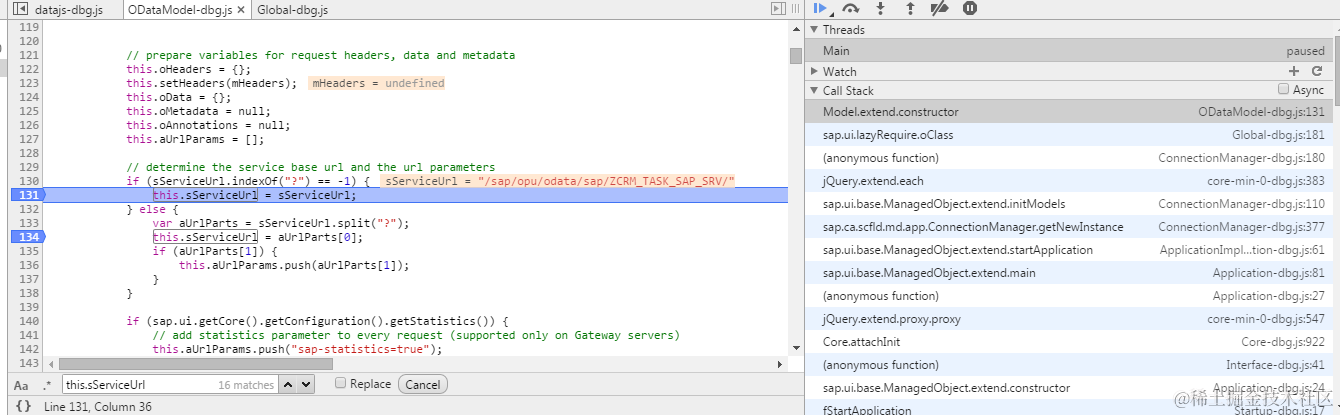Select the Main paused thread

coord(1070,50)
